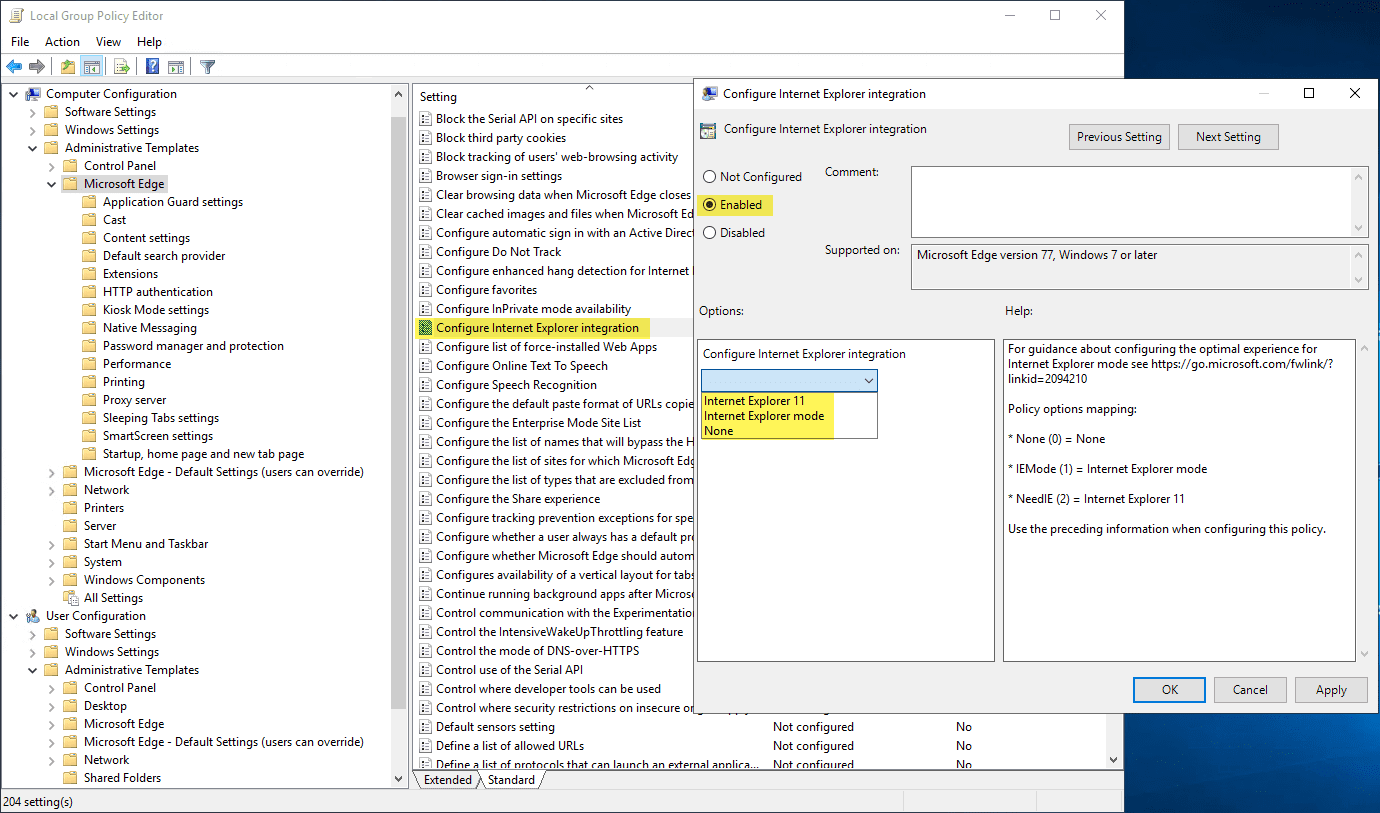Screen dimensions: 1380x813
Task: Open Help via the question mark icon
Action: coord(152,67)
